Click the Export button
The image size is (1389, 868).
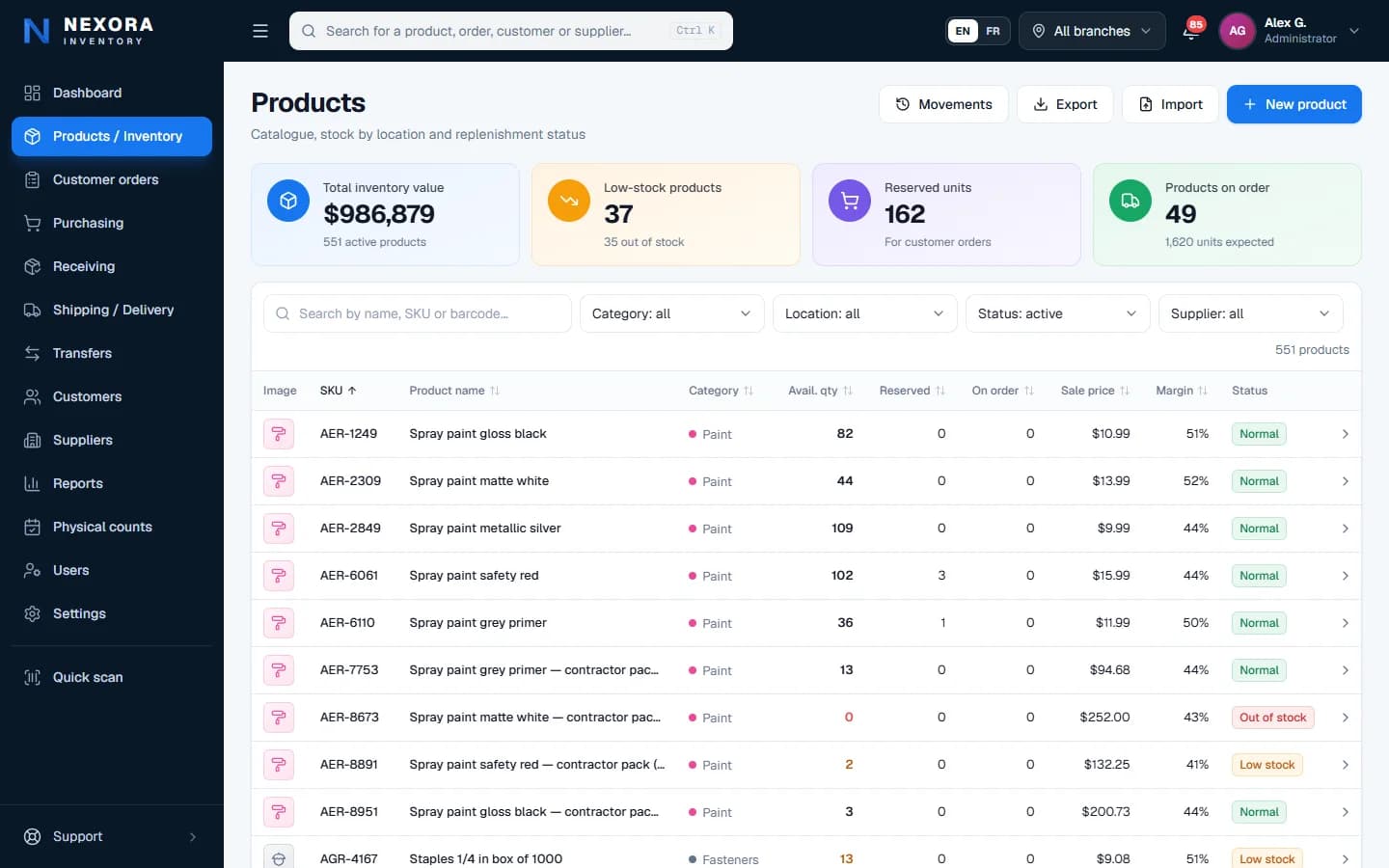tap(1065, 104)
